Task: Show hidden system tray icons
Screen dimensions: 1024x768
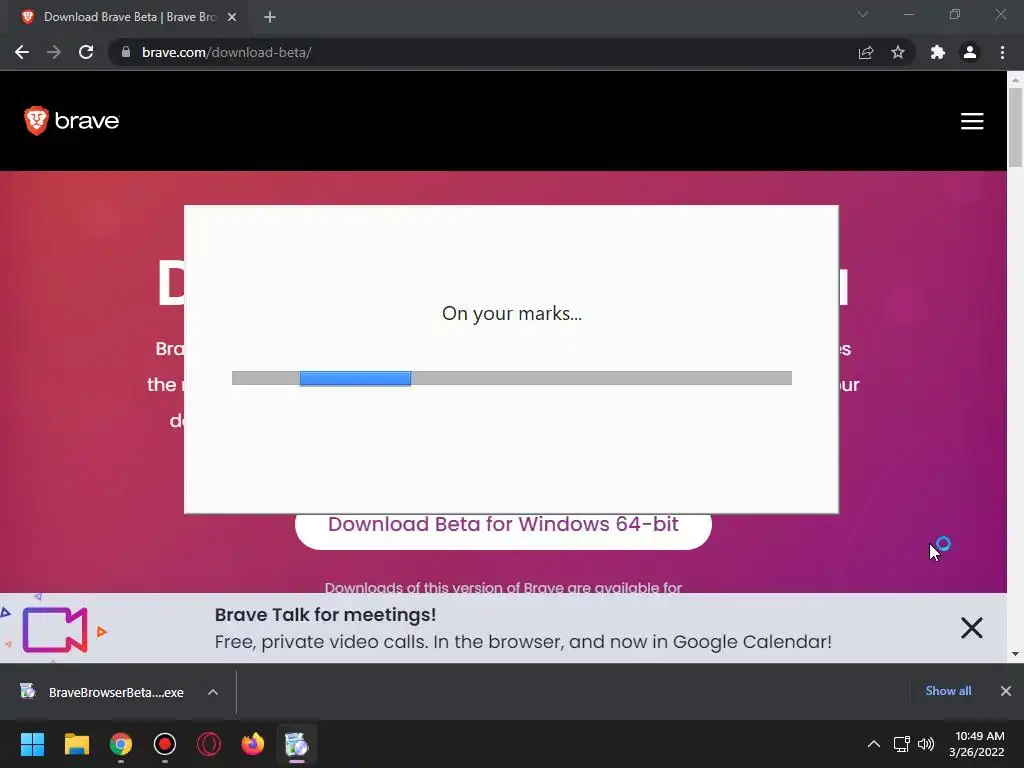Action: point(874,744)
